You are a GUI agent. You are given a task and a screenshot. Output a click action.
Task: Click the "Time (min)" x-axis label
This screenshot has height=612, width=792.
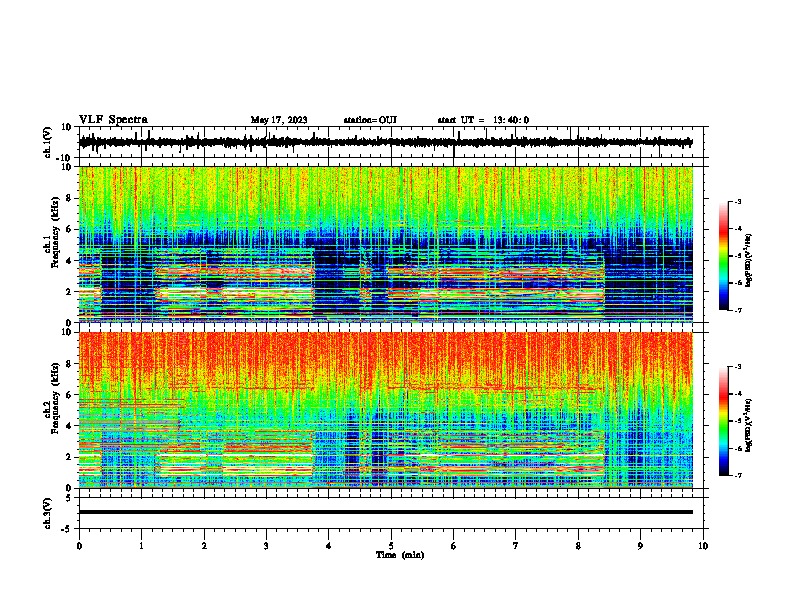coord(400,555)
